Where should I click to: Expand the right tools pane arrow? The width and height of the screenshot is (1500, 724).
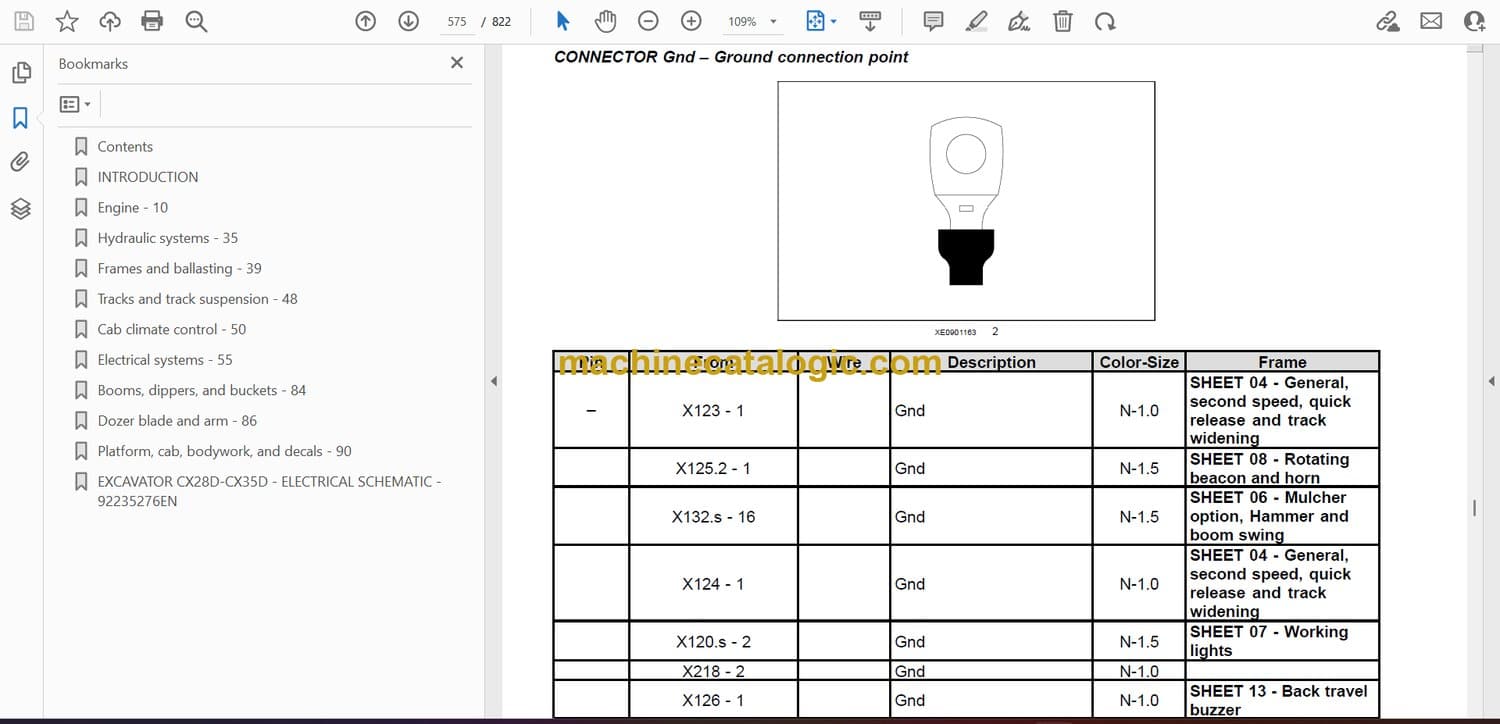coord(1491,381)
